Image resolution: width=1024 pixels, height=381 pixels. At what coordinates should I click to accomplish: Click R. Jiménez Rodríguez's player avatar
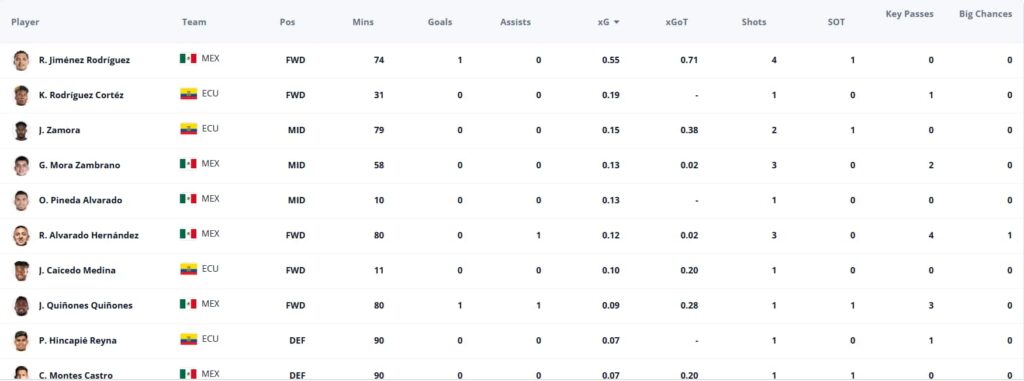[22, 60]
